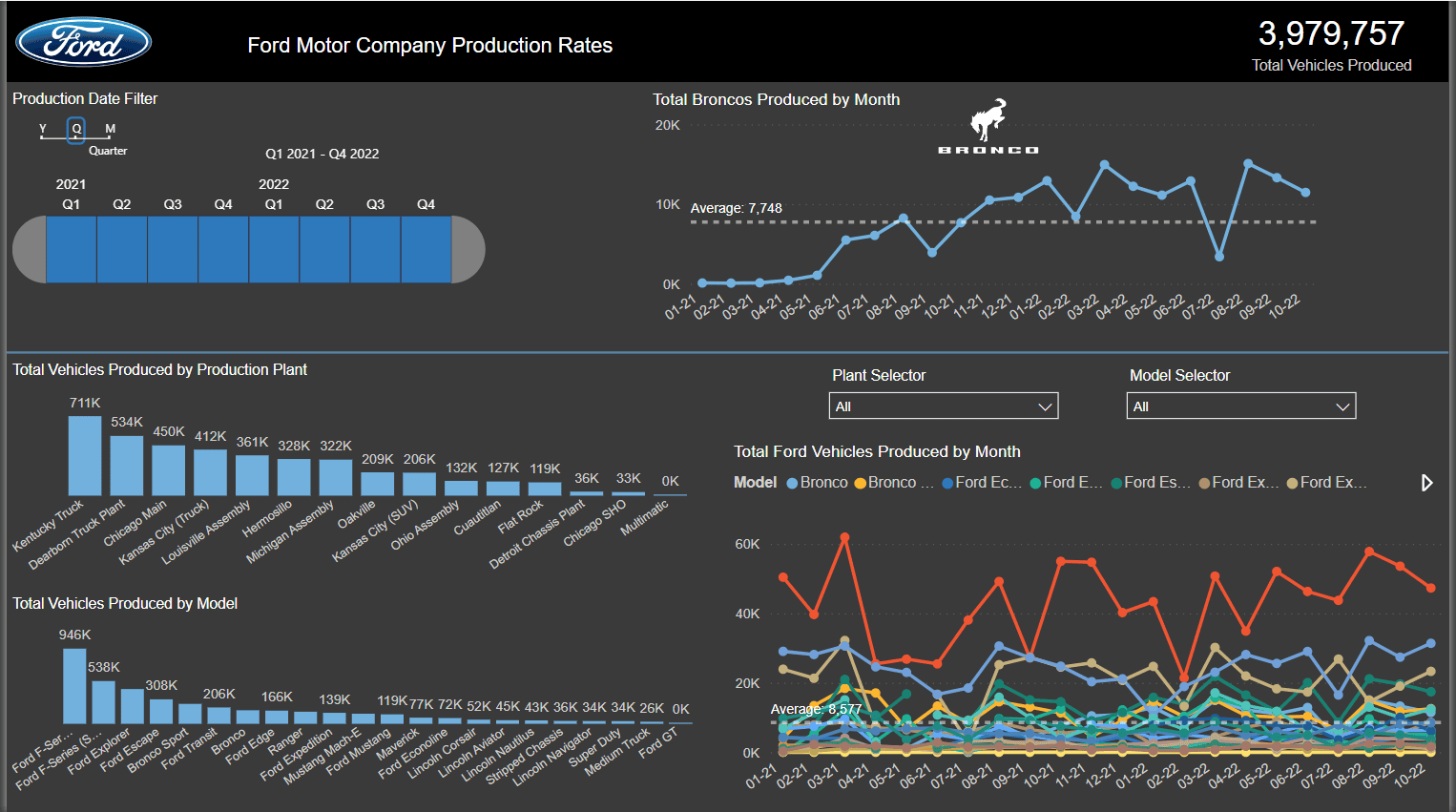Click the 538K Ford F-Series (S... model bar
1456x812 pixels.
(103, 702)
